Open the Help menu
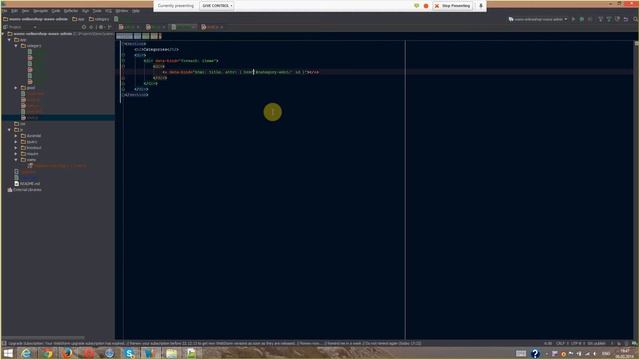This screenshot has width=640, height=360. pyautogui.click(x=136, y=11)
